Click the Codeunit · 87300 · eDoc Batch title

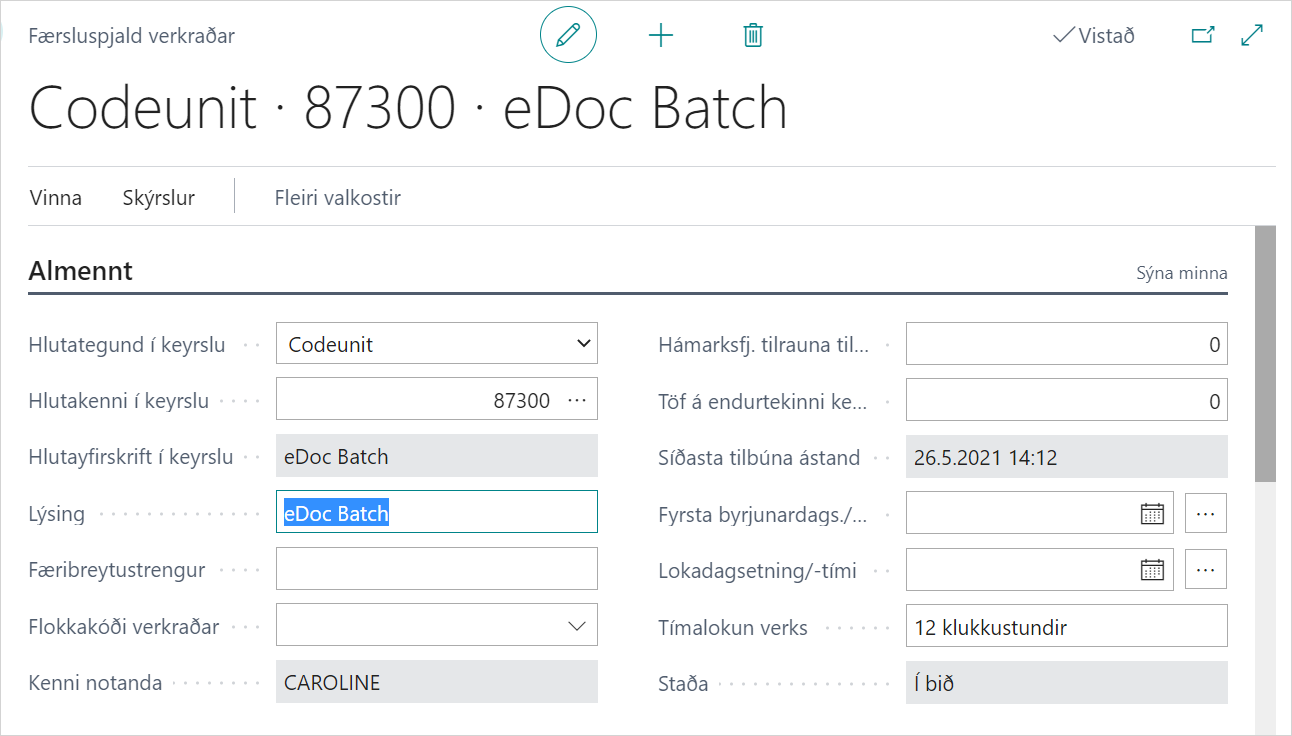[x=408, y=108]
